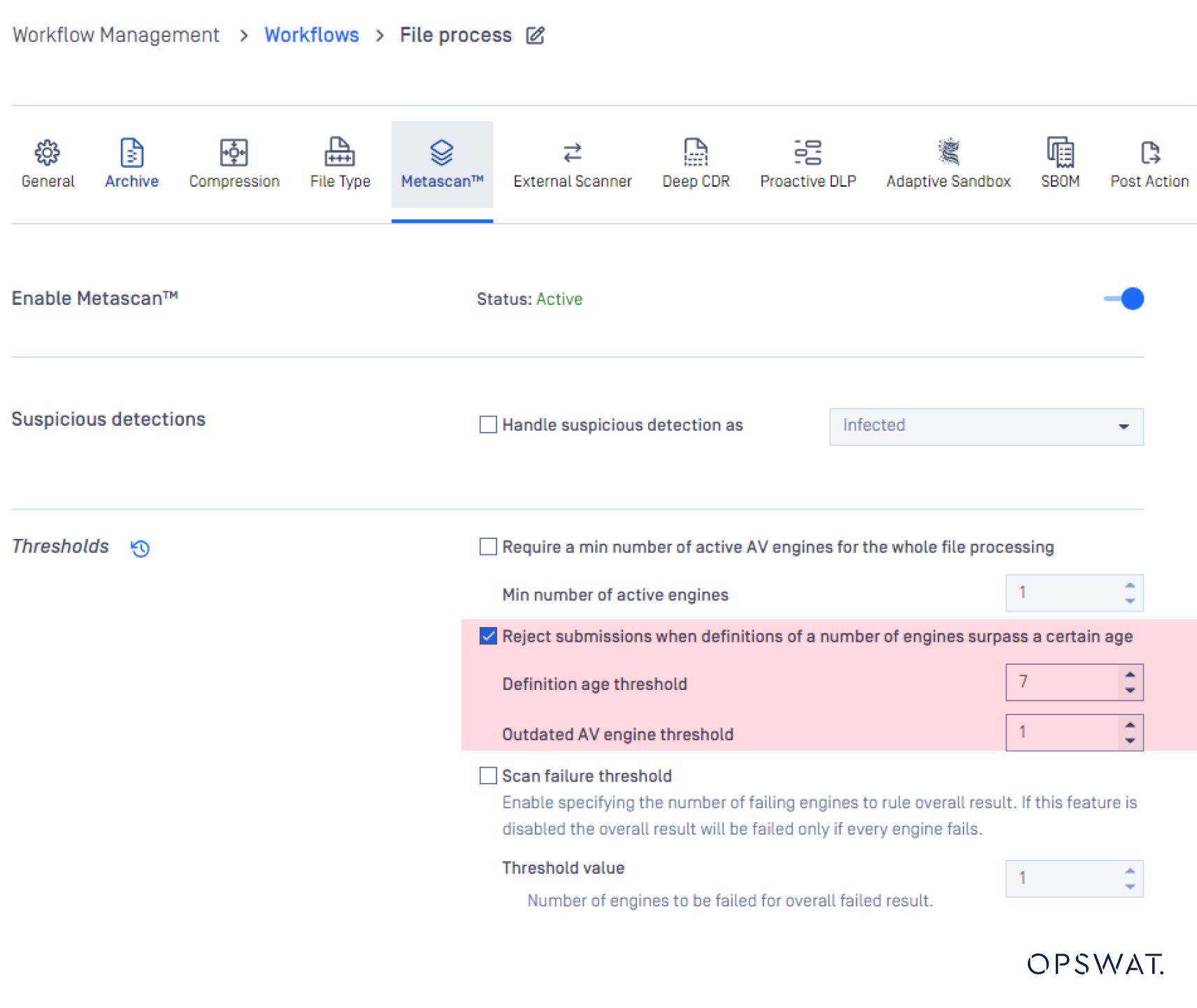Viewport: 1197px width, 1008px height.
Task: Open the General settings tab icon
Action: coord(47,152)
